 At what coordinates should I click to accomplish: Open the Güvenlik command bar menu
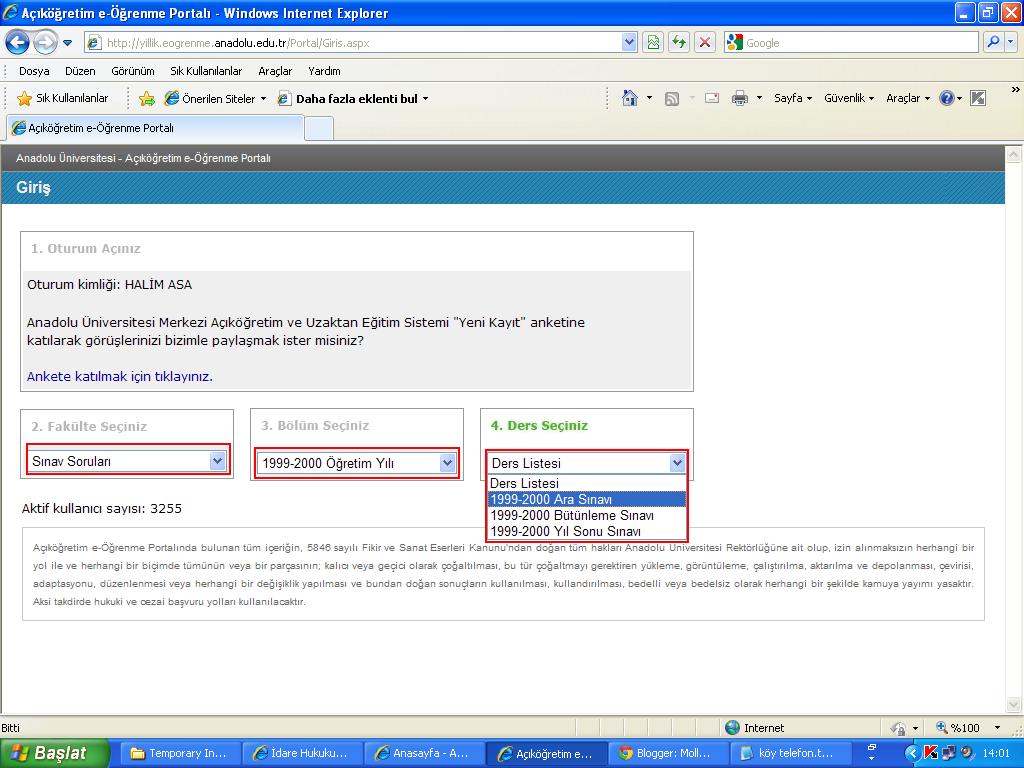(x=849, y=98)
